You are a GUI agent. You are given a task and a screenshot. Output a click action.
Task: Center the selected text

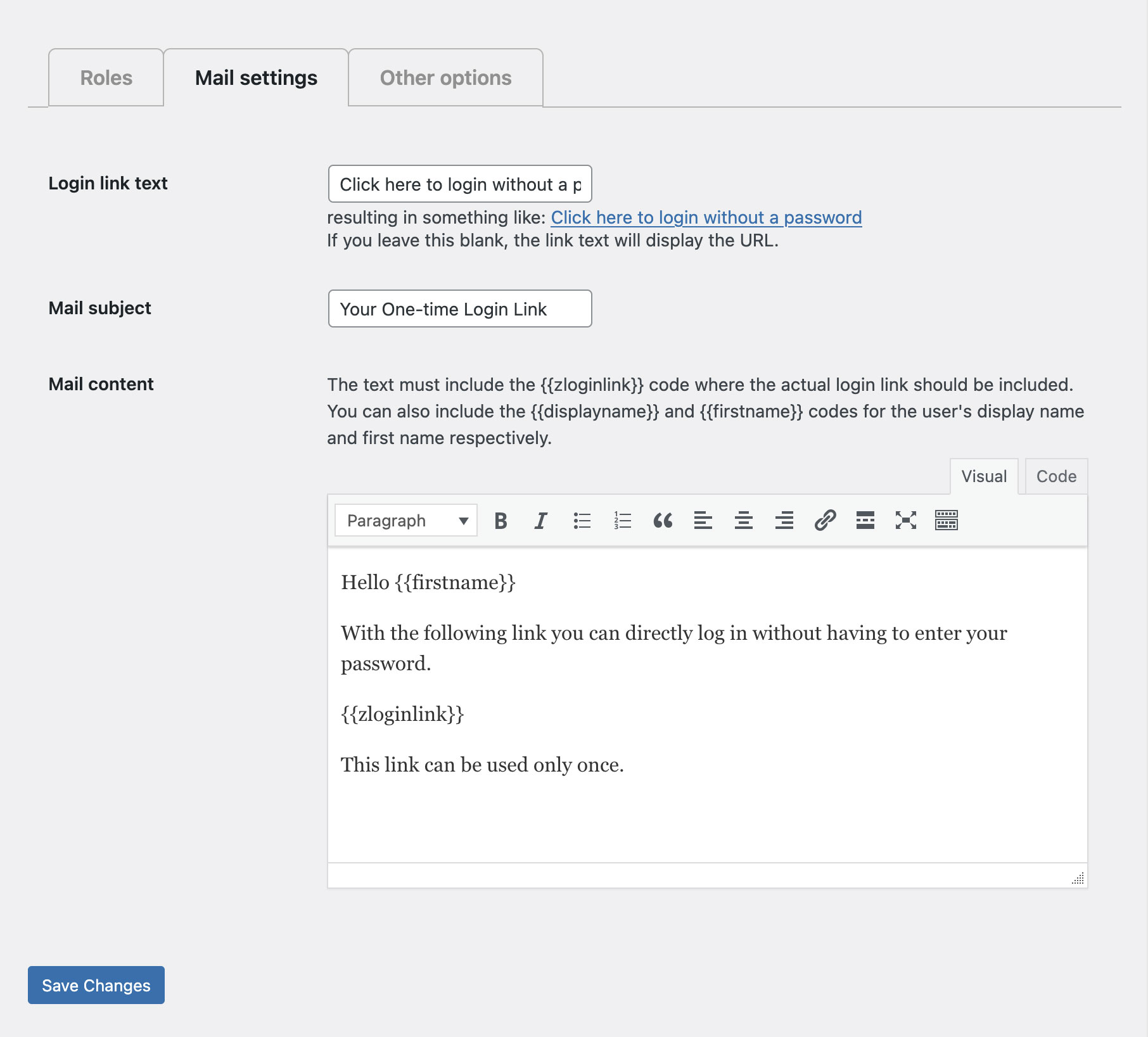(744, 520)
